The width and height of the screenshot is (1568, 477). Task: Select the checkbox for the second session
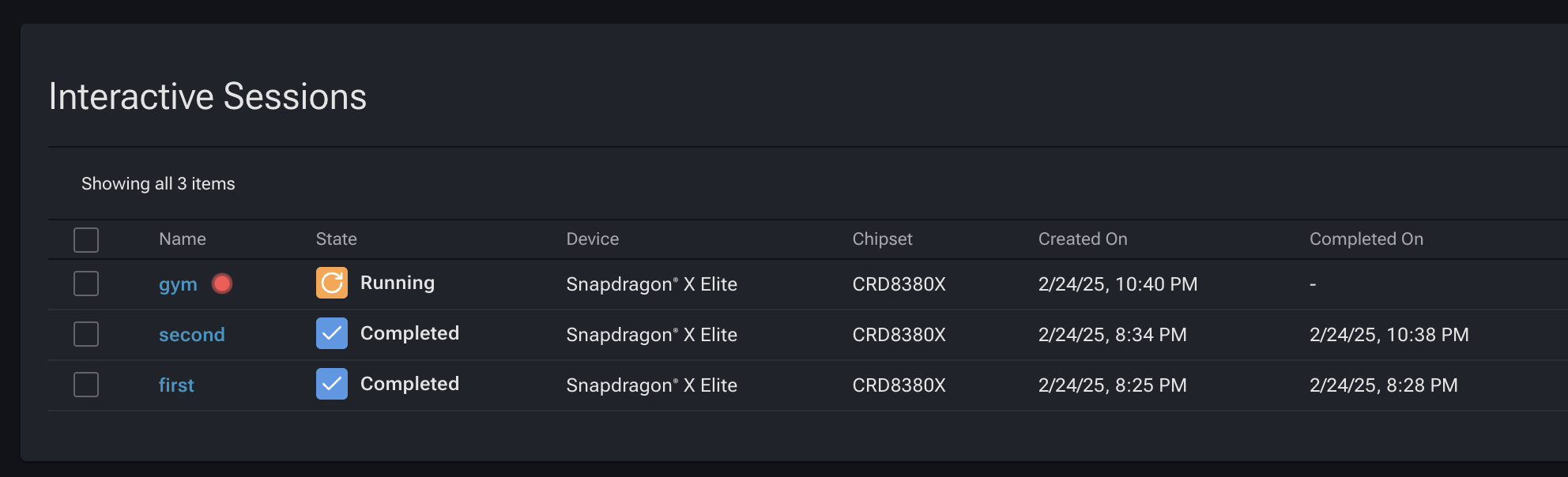coord(86,334)
